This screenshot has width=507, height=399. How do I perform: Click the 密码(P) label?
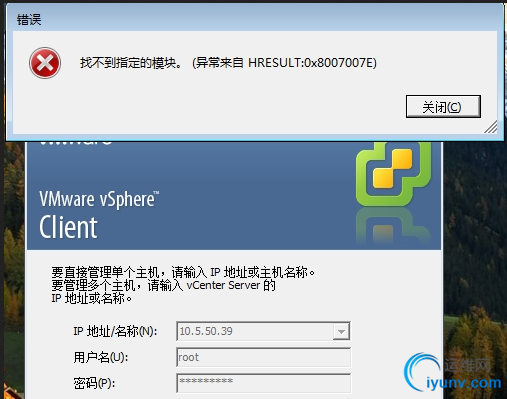coord(94,383)
